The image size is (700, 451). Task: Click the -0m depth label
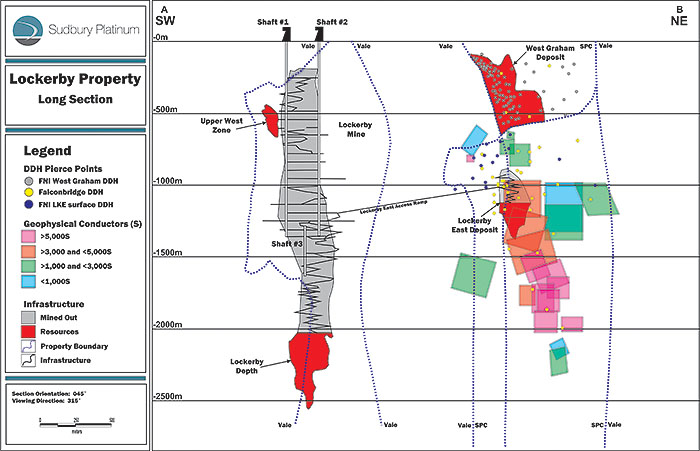161,37
